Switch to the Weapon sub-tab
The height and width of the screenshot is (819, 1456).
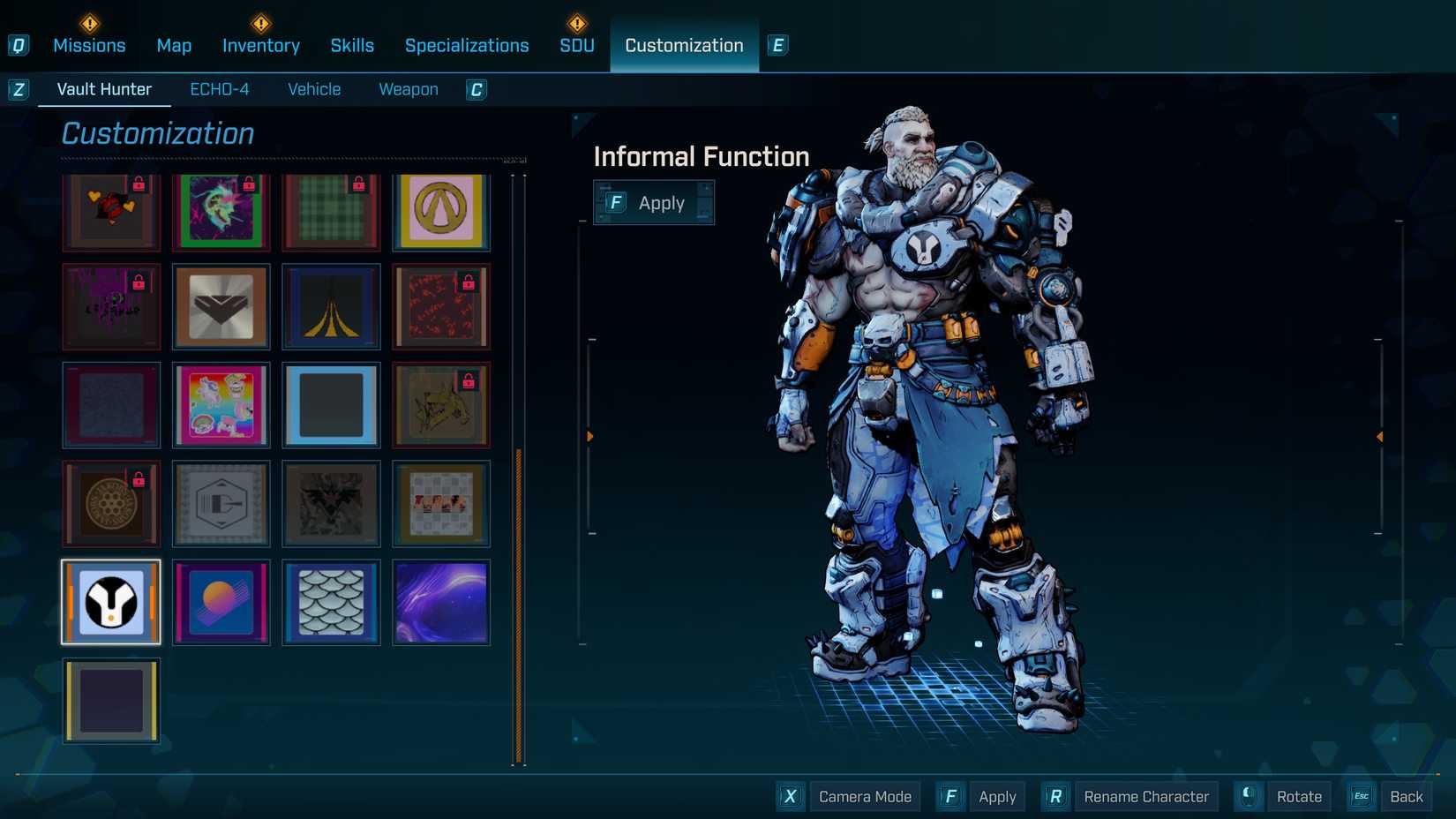pos(409,89)
